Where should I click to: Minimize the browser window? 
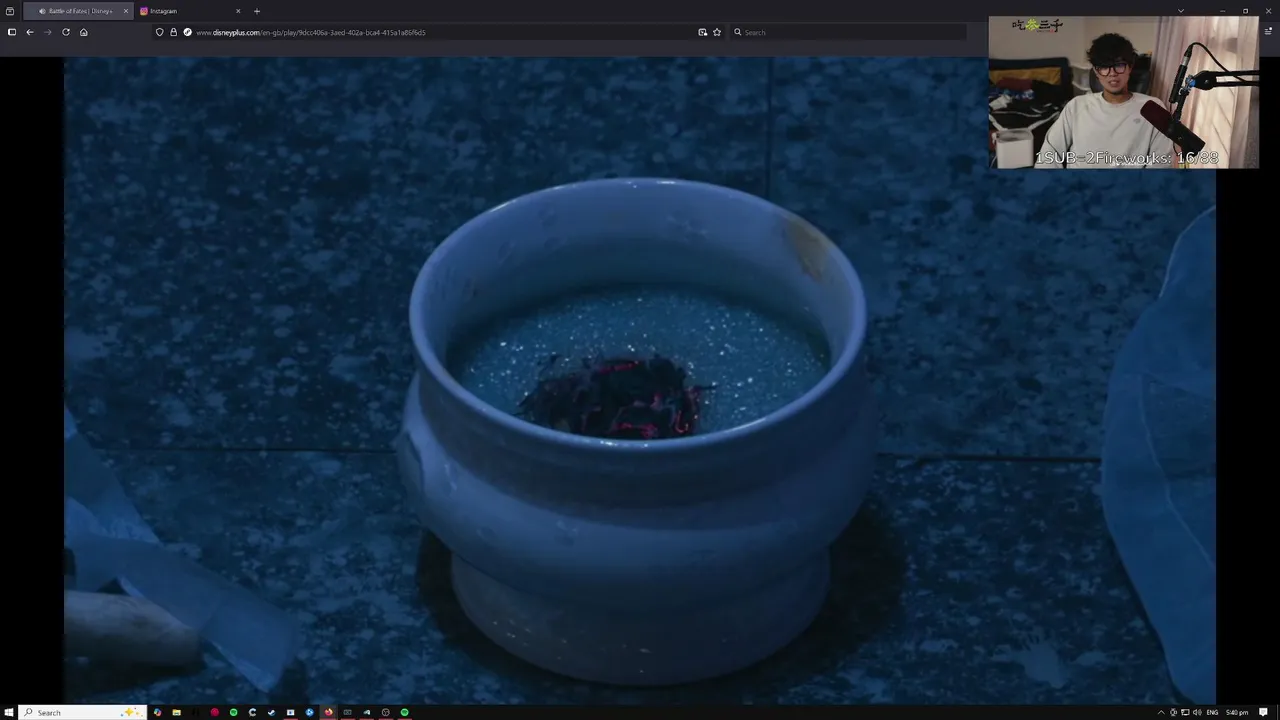[1222, 11]
